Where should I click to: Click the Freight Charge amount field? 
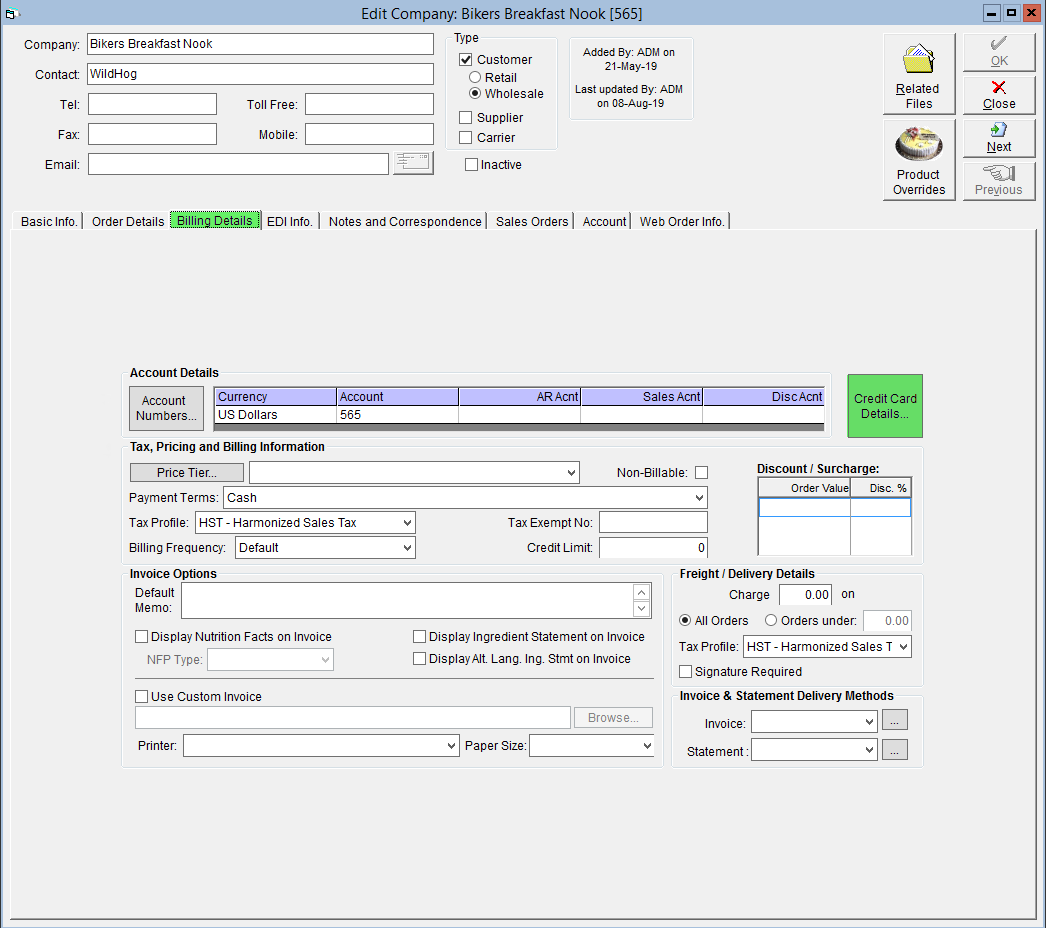tap(805, 594)
